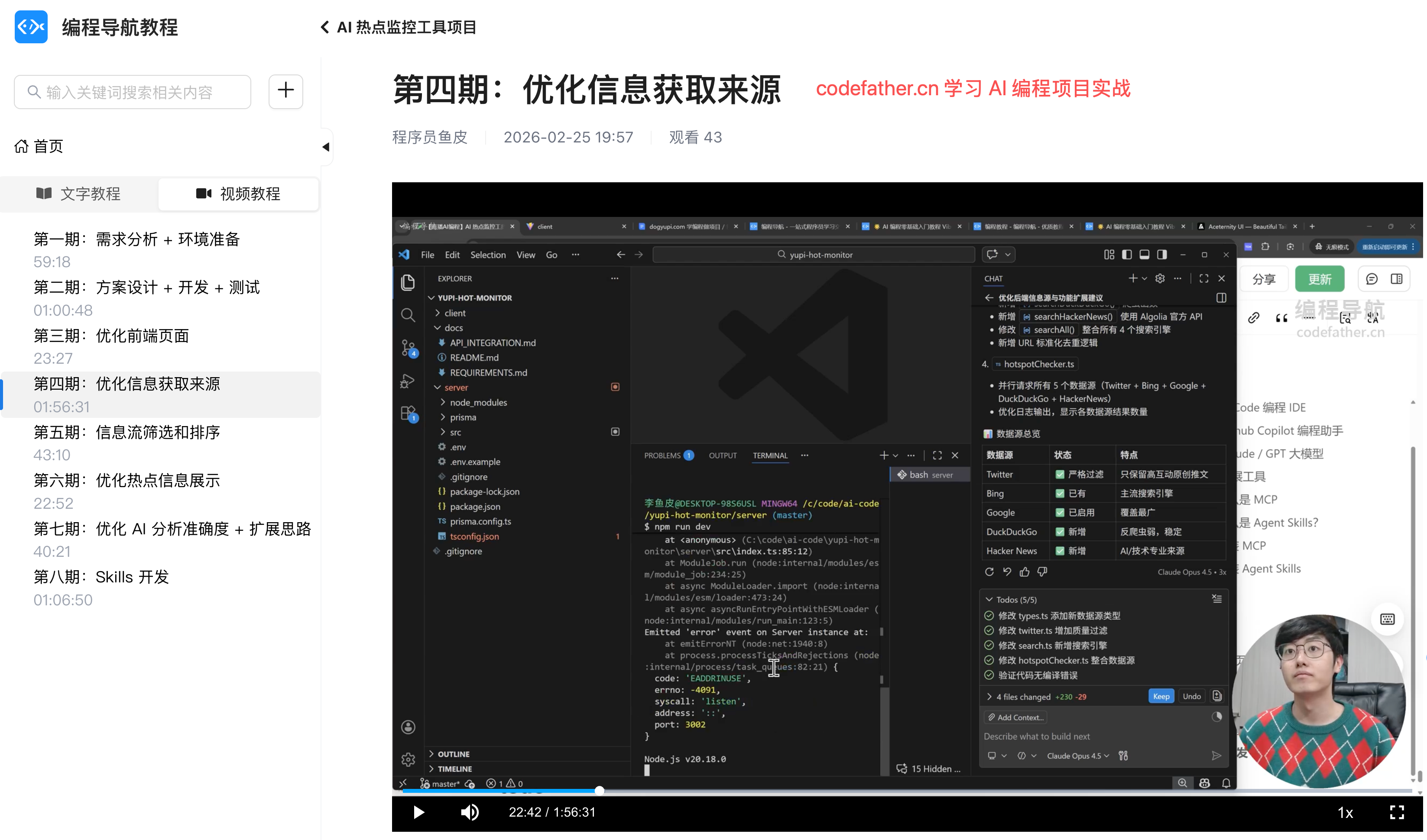Open 第五期: 信息流筛选和排序 lesson

pos(127,433)
